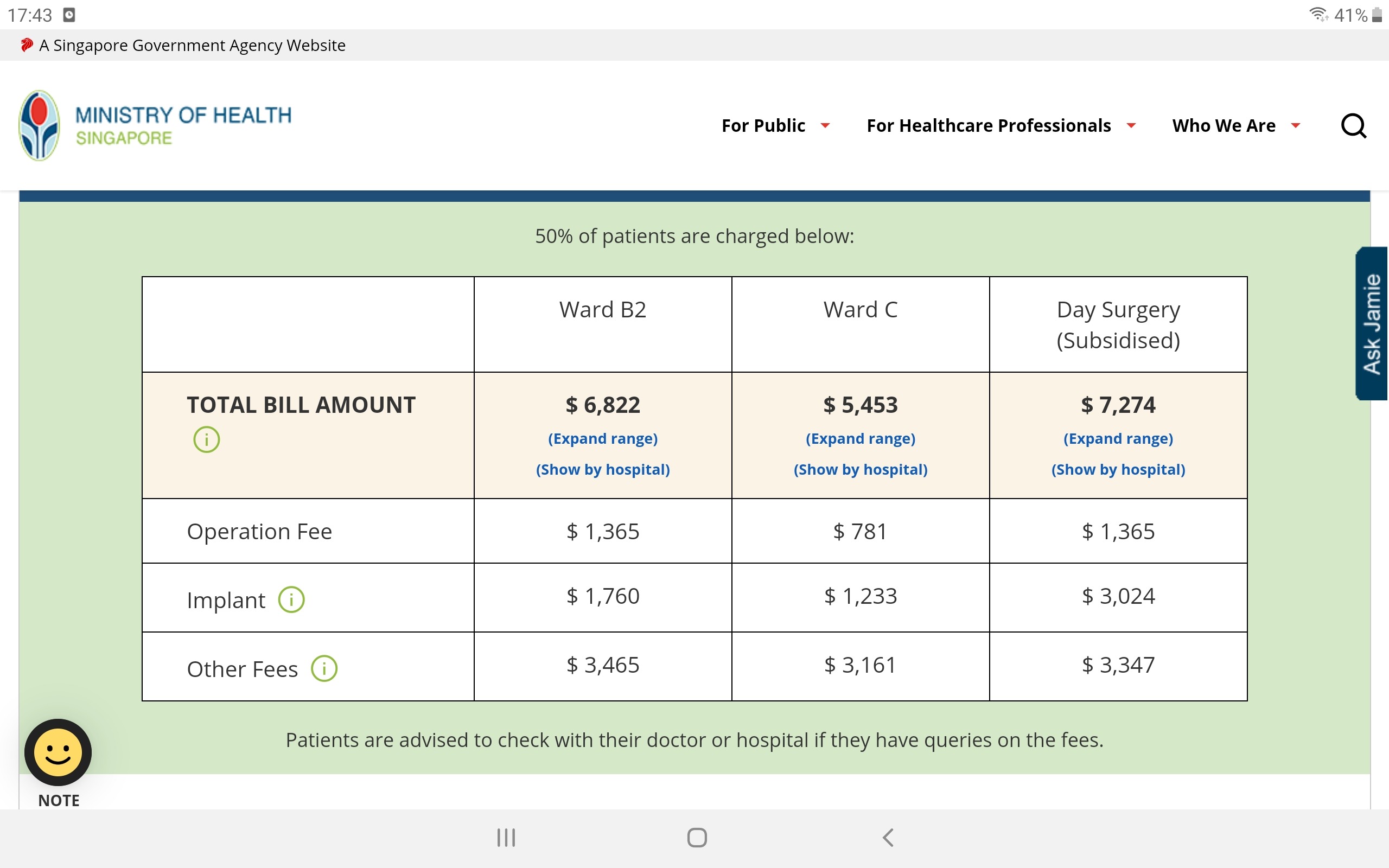Select Day Surgery operation fee $ 1,365
Viewport: 1389px width, 868px height.
point(1118,532)
